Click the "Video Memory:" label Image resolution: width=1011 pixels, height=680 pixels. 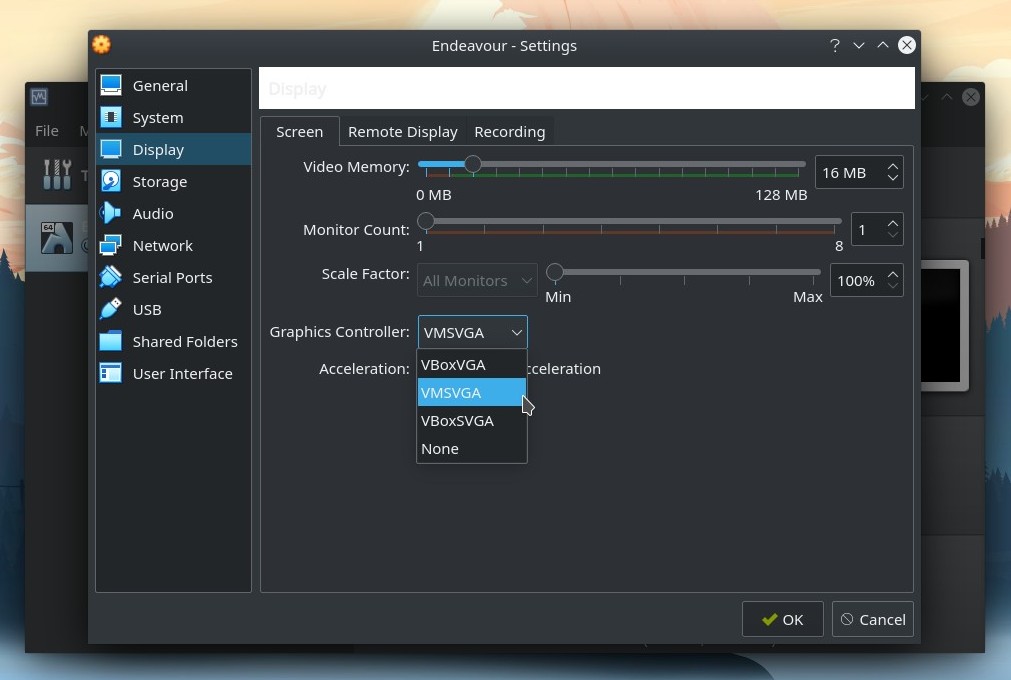[x=356, y=167]
